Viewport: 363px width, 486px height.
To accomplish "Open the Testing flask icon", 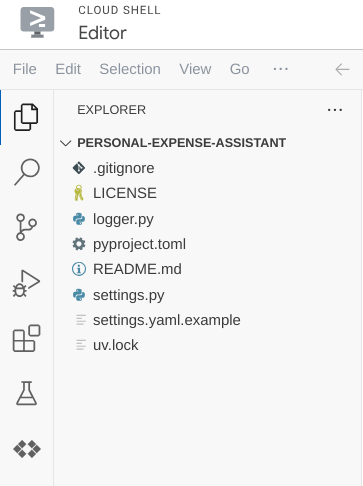I will tap(26, 393).
